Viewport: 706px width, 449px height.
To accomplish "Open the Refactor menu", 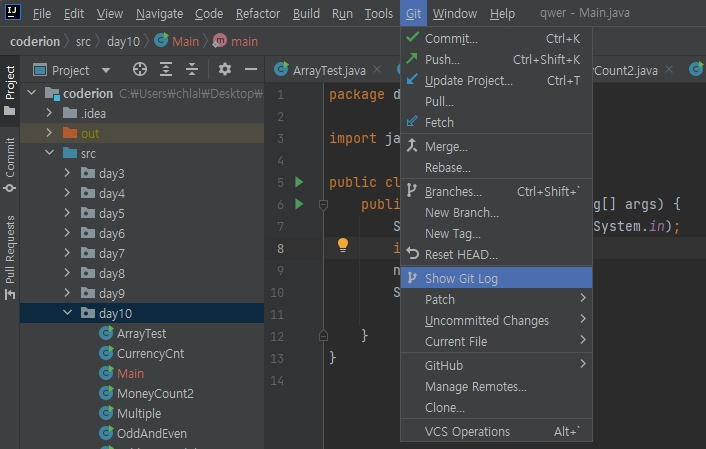I will point(258,14).
